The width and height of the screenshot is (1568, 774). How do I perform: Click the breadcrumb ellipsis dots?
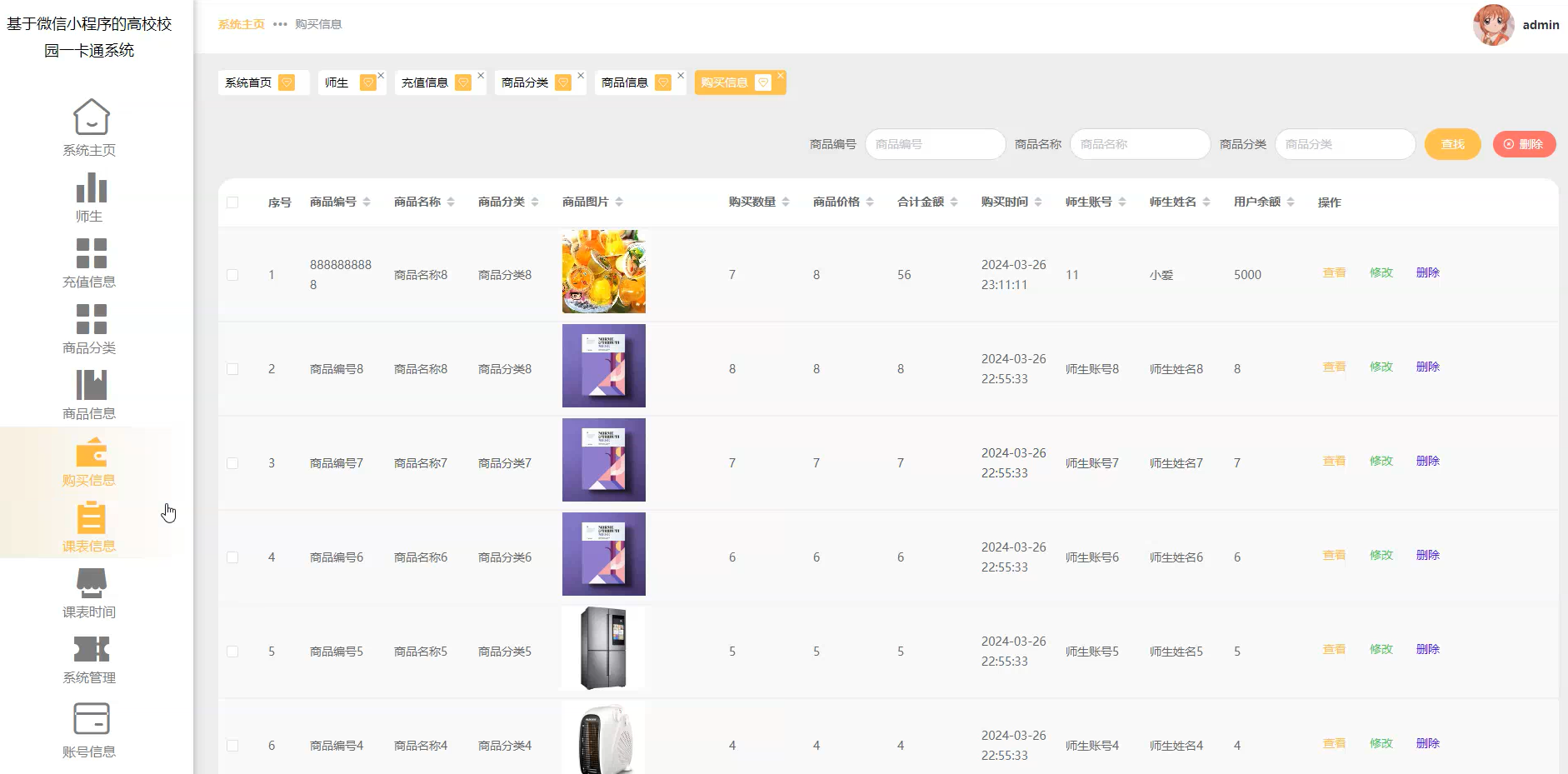280,24
